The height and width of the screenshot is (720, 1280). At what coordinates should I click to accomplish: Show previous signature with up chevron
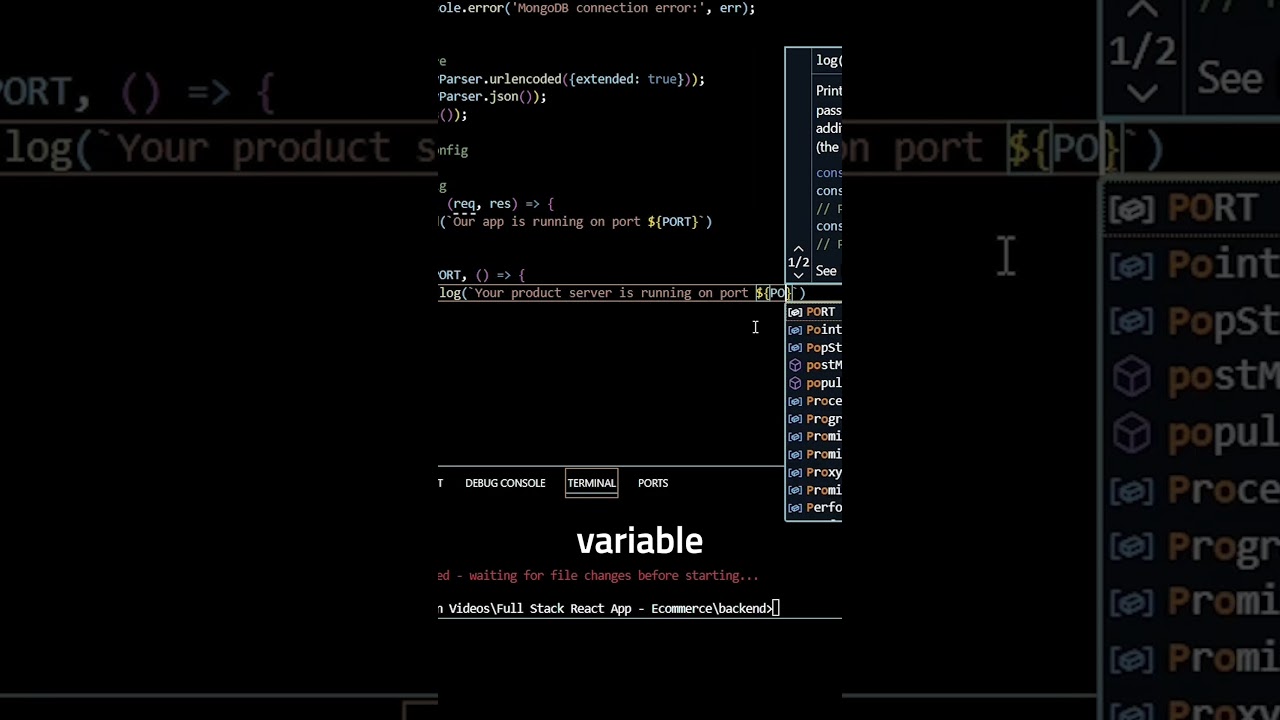(x=798, y=248)
